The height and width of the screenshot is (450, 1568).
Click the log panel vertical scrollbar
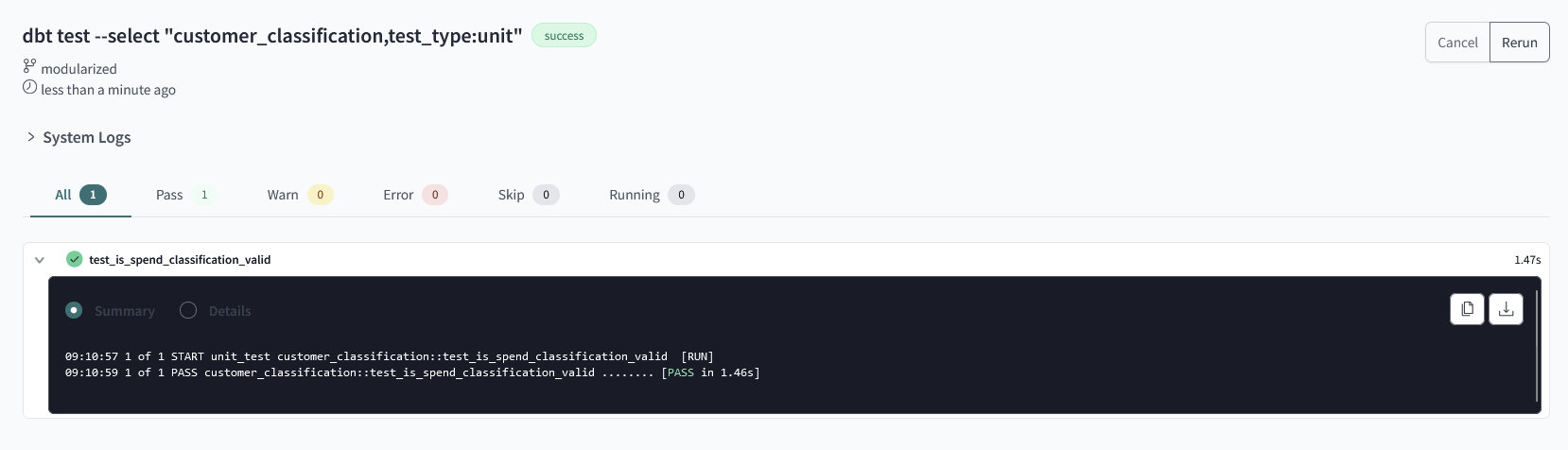tap(1537, 345)
